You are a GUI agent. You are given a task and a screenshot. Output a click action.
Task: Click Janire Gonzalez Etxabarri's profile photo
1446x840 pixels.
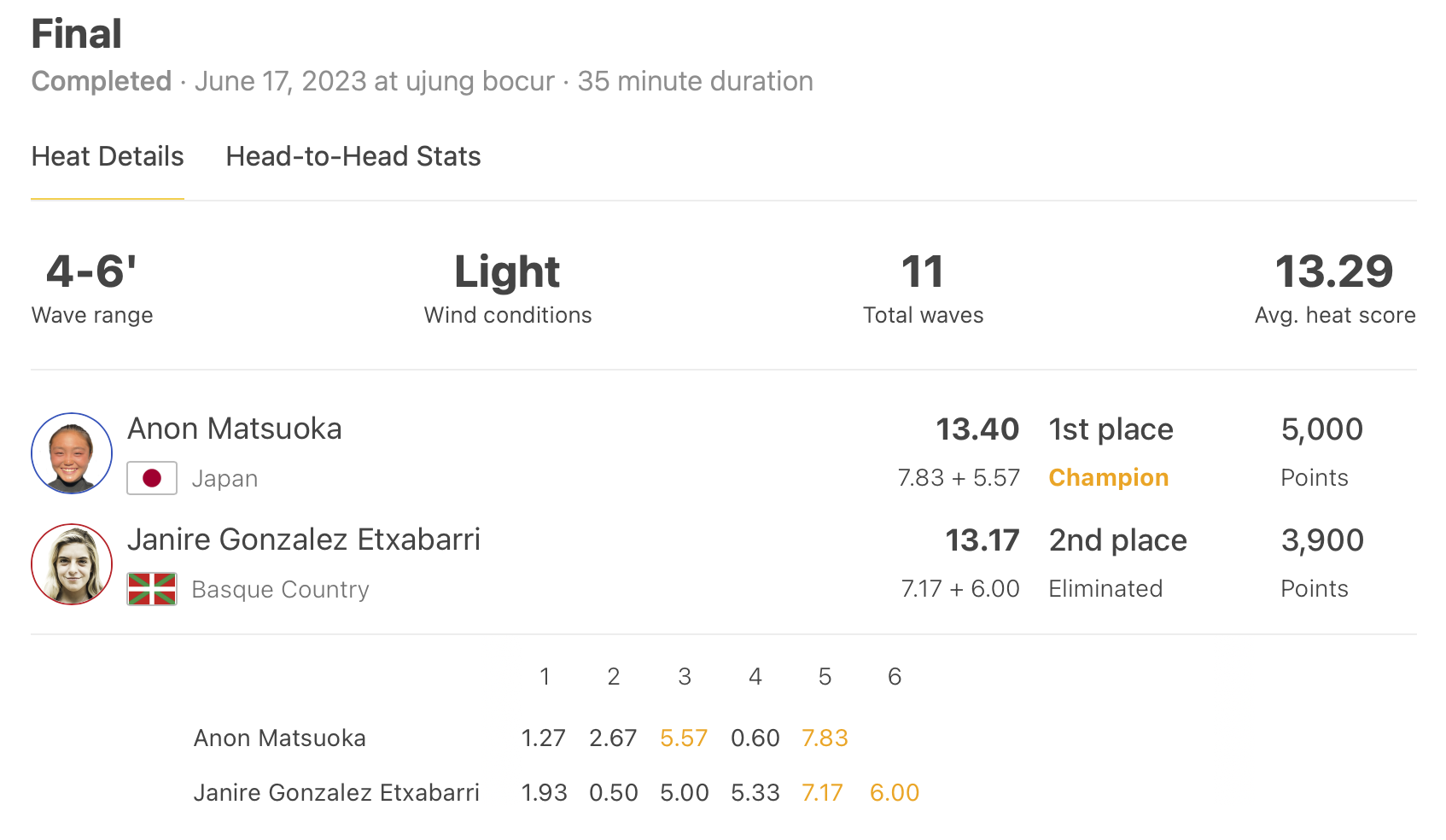pos(72,564)
